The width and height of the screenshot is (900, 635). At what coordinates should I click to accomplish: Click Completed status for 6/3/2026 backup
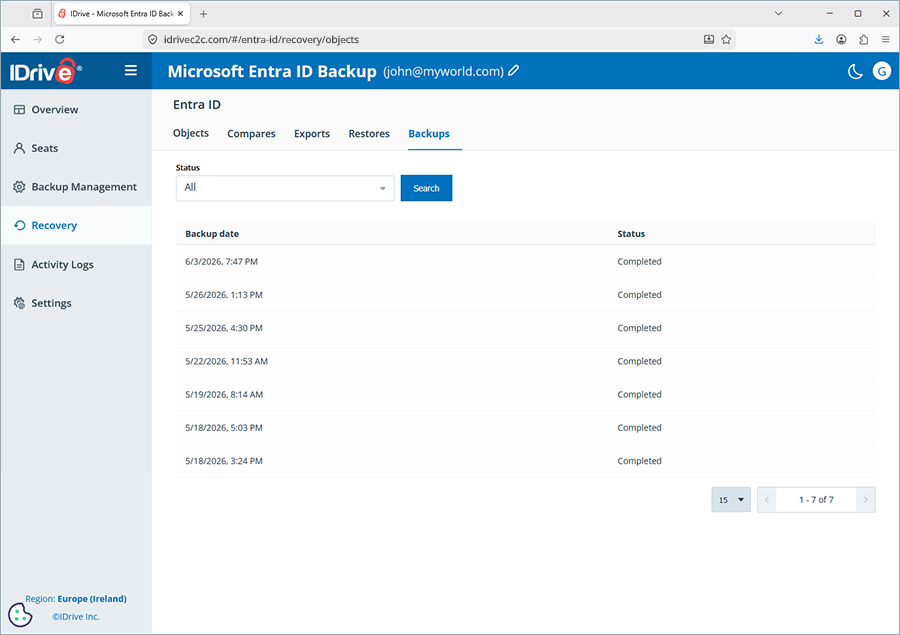click(639, 261)
